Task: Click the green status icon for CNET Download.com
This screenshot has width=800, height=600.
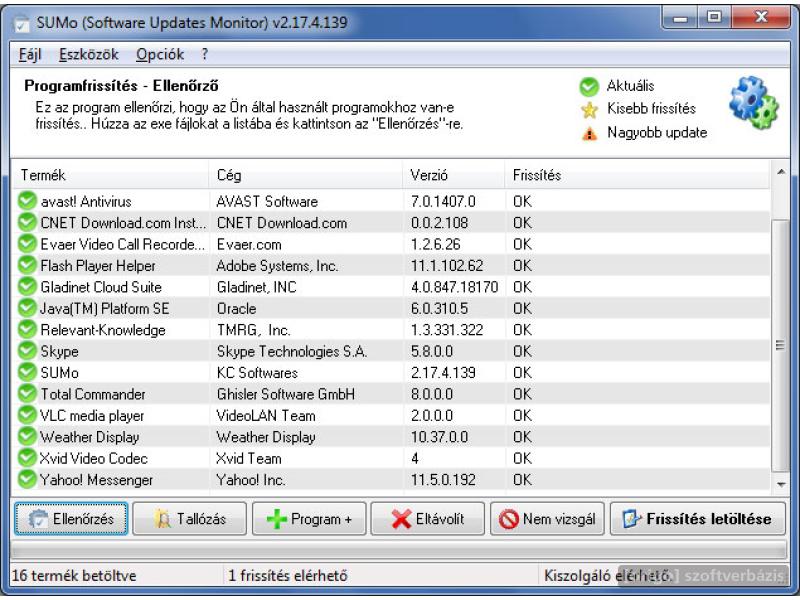Action: pos(27,222)
